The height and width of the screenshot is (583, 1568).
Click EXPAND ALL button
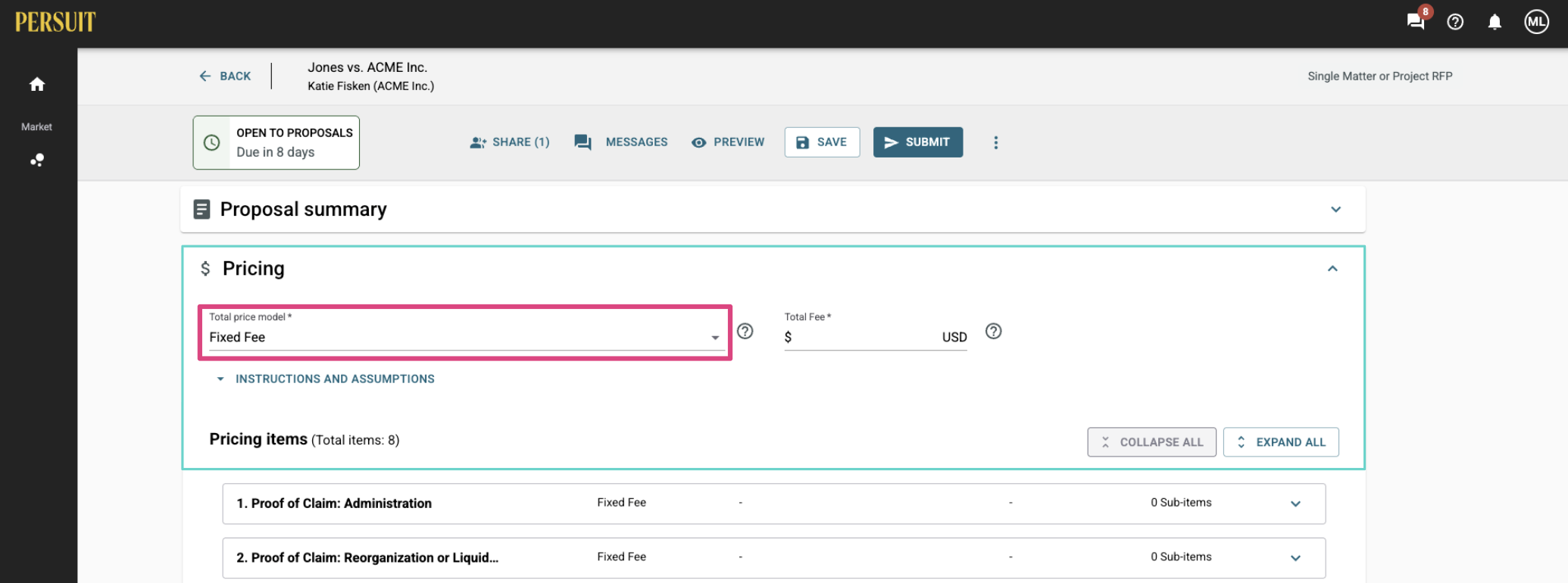point(1281,442)
